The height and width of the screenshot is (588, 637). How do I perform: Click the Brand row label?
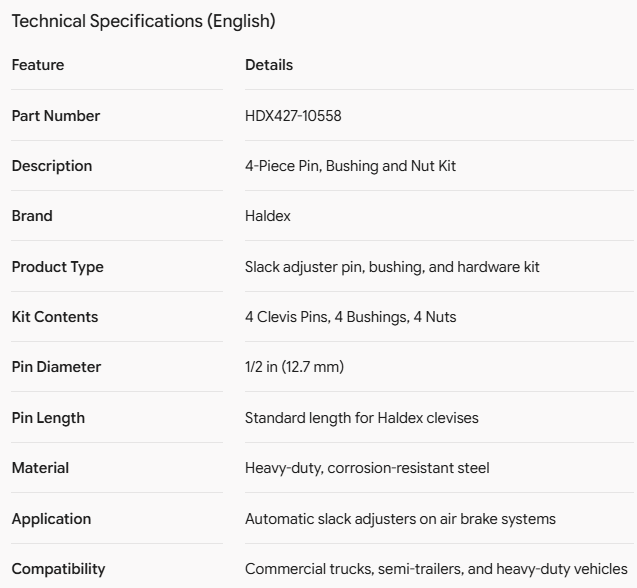pos(32,216)
